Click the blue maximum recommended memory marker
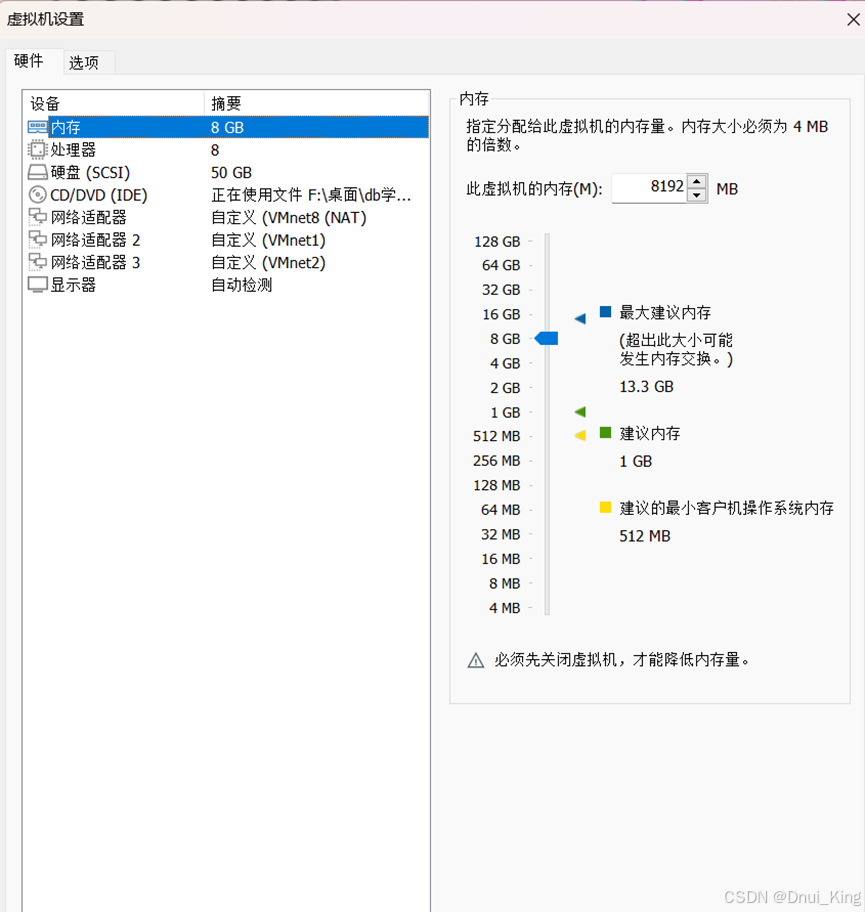Screen dimensions: 865x912 click(x=580, y=318)
